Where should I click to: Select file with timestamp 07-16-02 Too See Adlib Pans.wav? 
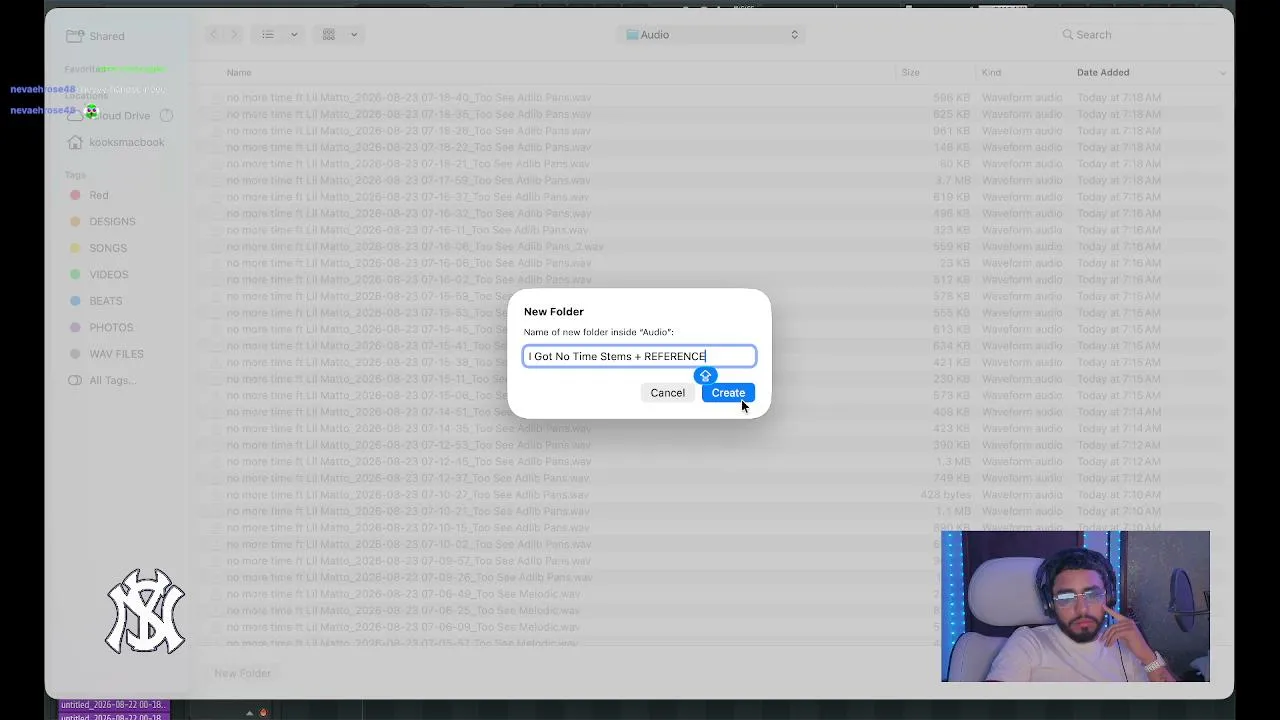(x=408, y=280)
